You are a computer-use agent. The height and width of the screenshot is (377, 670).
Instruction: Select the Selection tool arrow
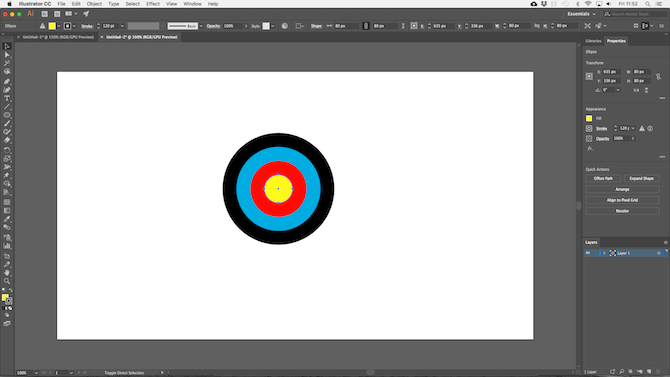pyautogui.click(x=7, y=46)
